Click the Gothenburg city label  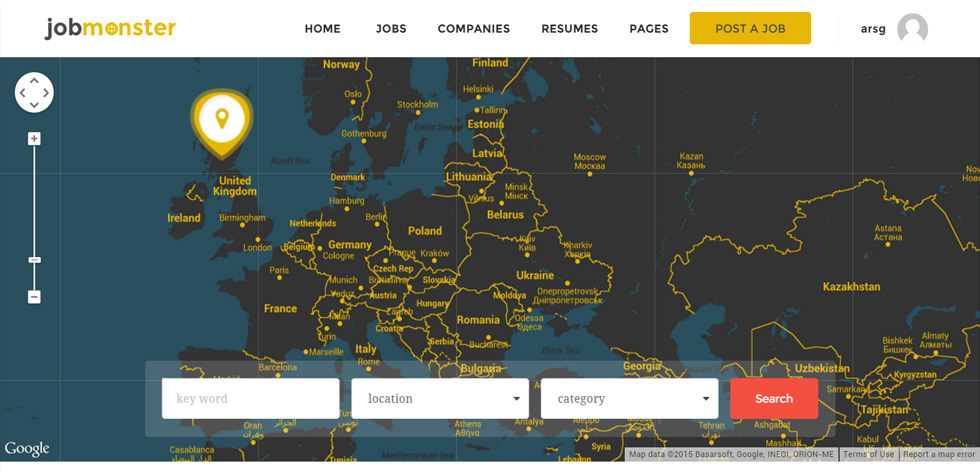coord(364,134)
